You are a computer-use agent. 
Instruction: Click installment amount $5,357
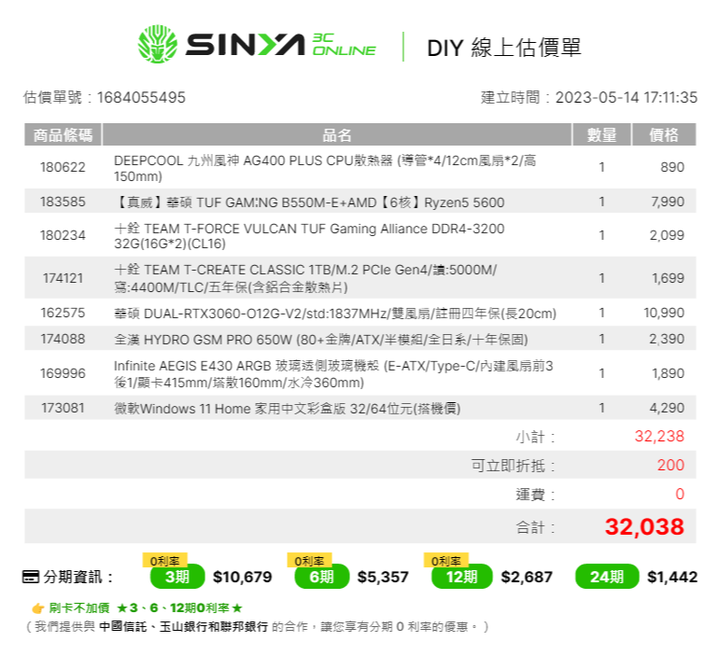[383, 577]
